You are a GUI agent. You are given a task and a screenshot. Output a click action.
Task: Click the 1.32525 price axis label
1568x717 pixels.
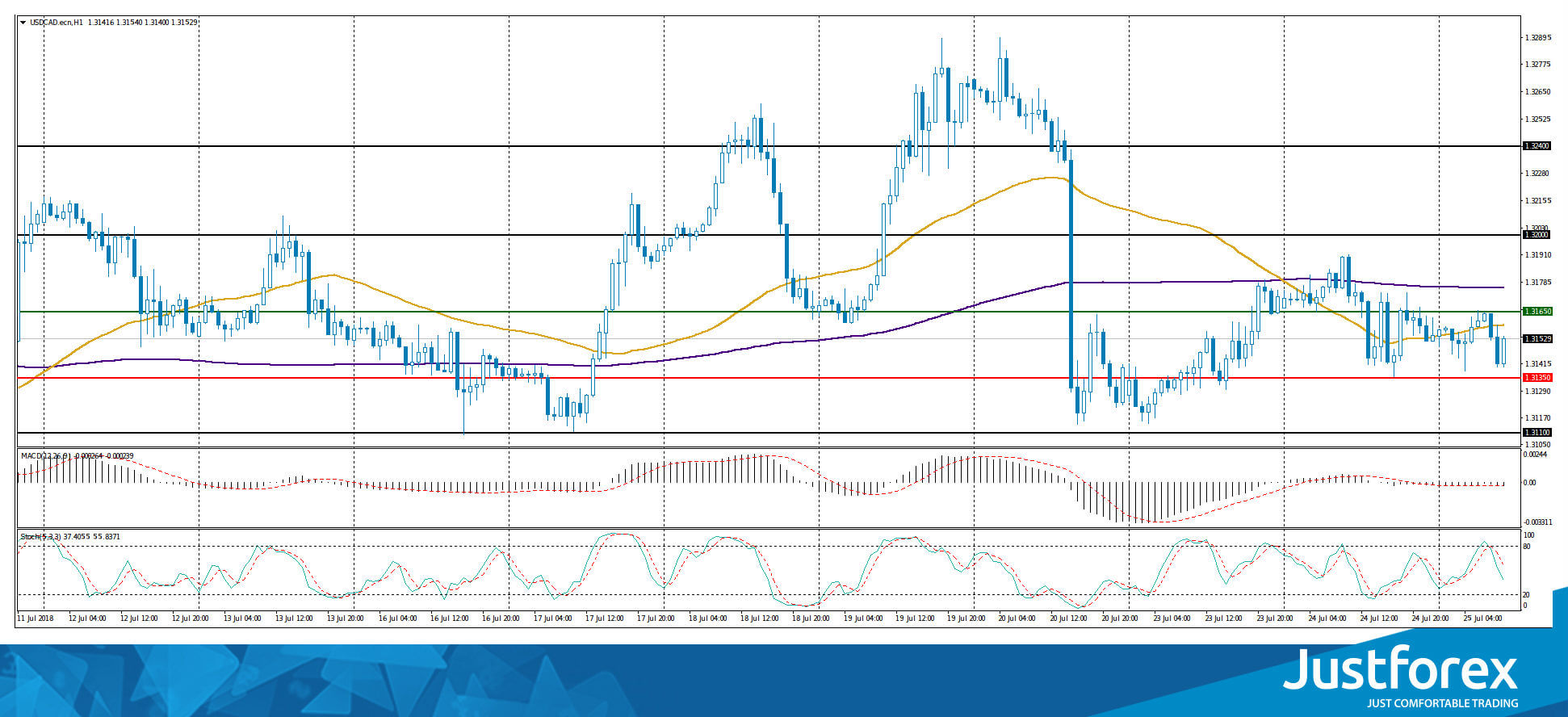click(x=1537, y=119)
